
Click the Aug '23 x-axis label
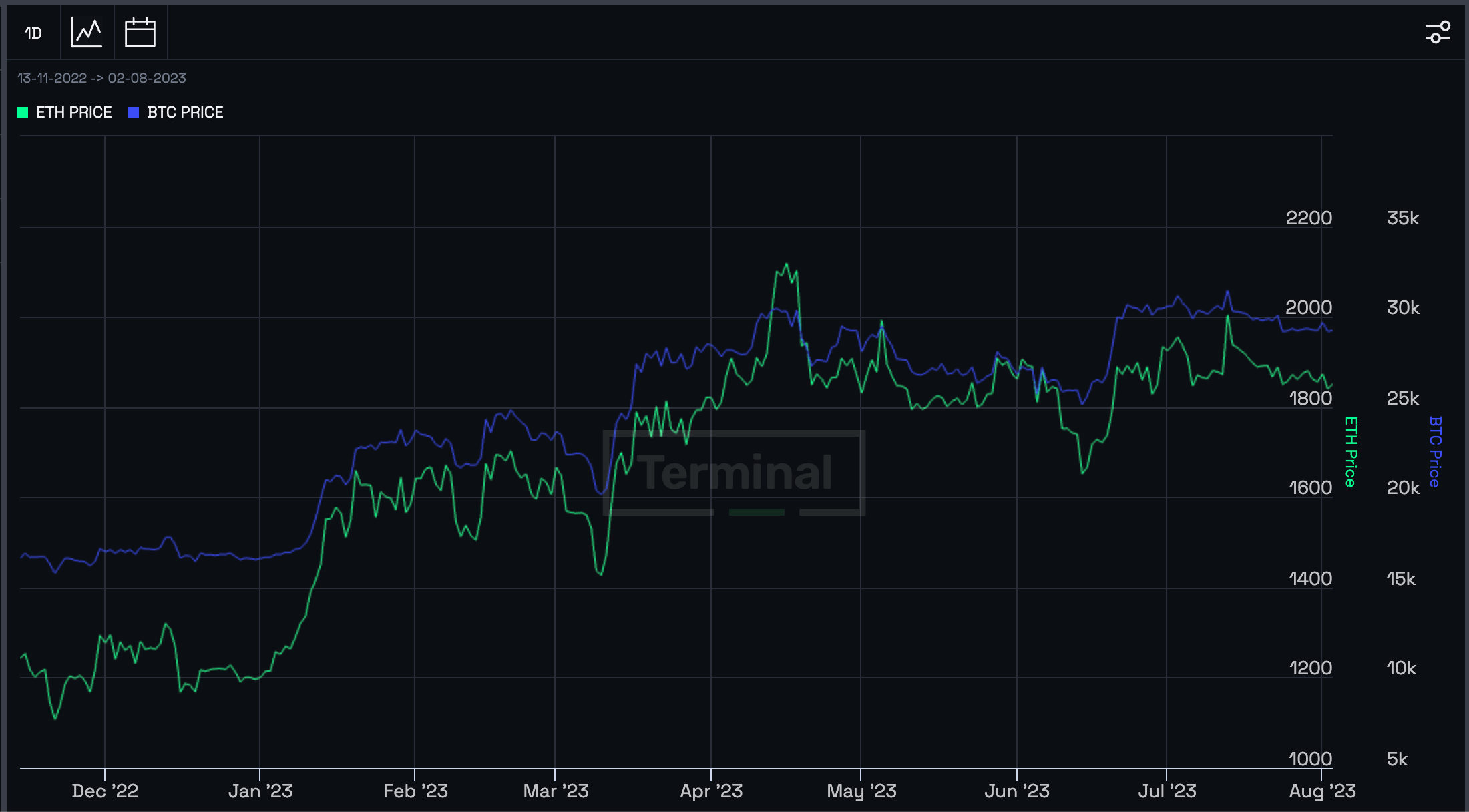pos(1322,791)
